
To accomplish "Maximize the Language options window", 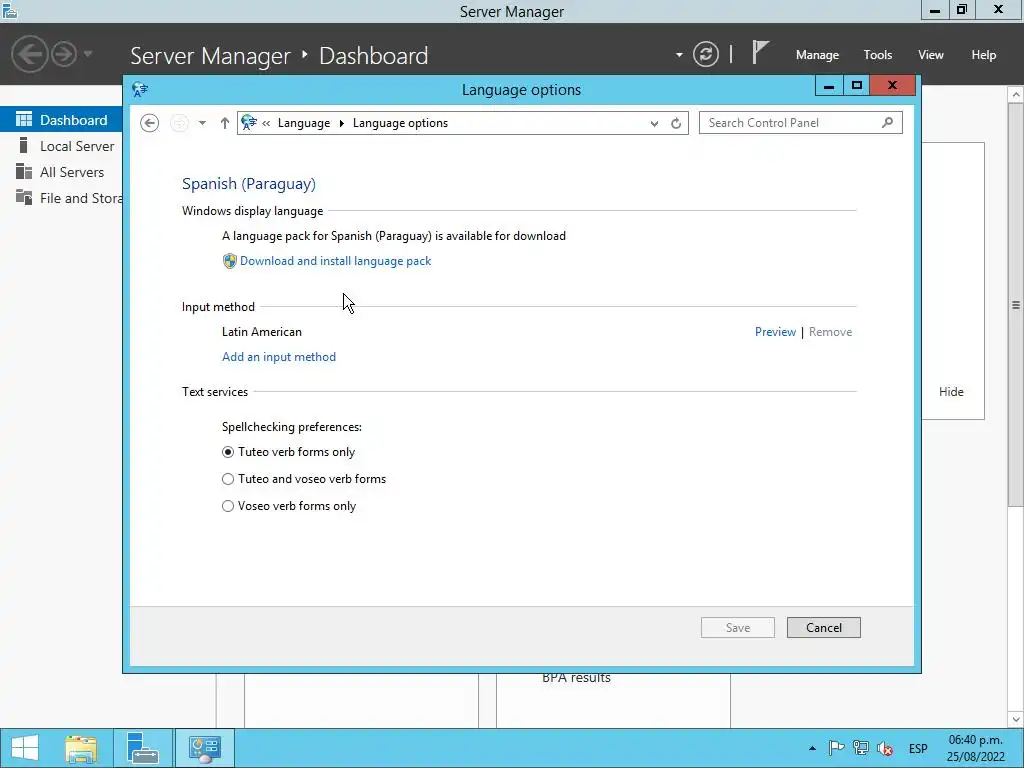I will pyautogui.click(x=857, y=85).
